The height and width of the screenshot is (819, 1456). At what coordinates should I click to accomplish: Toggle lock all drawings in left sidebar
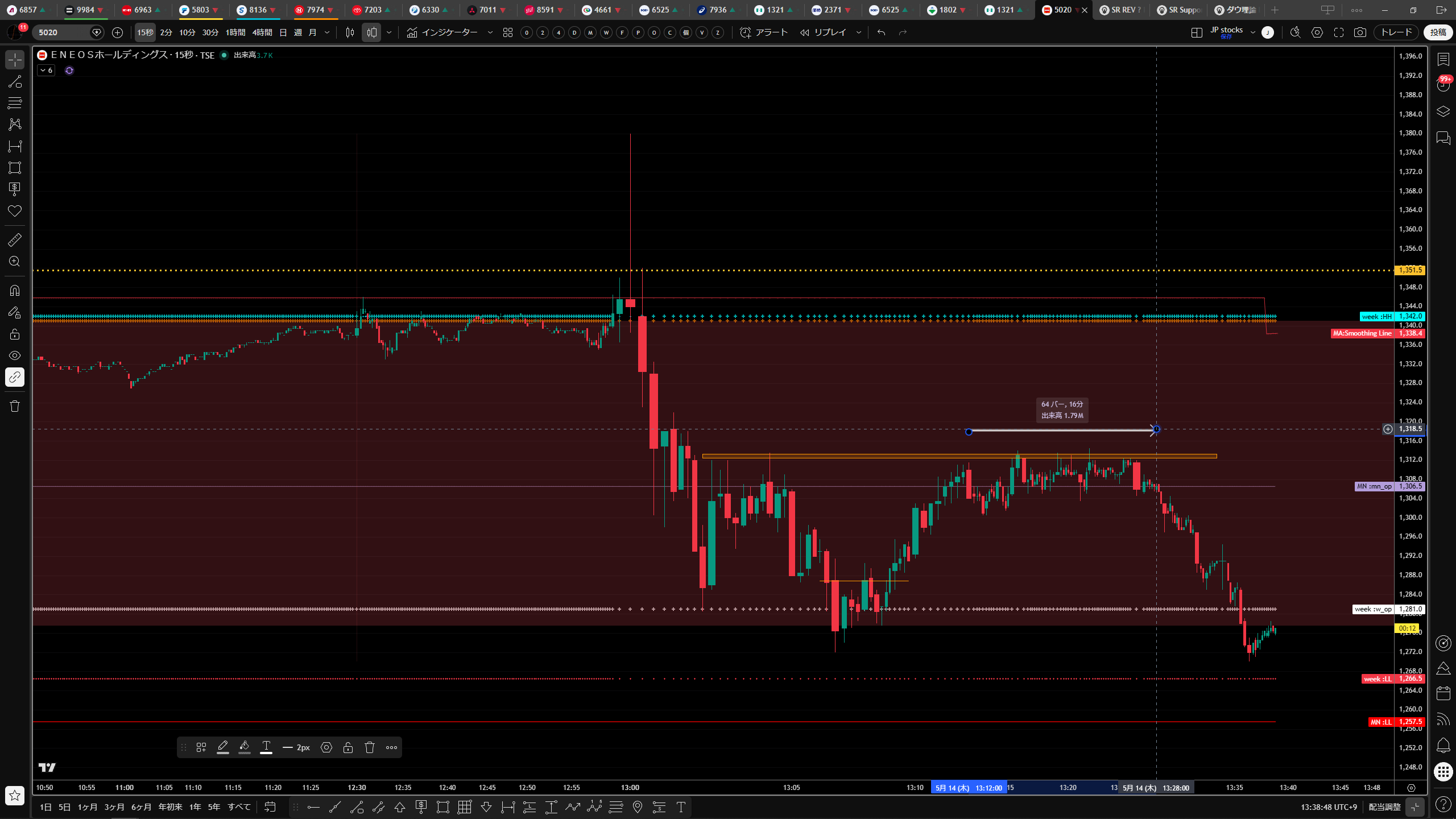[15, 334]
